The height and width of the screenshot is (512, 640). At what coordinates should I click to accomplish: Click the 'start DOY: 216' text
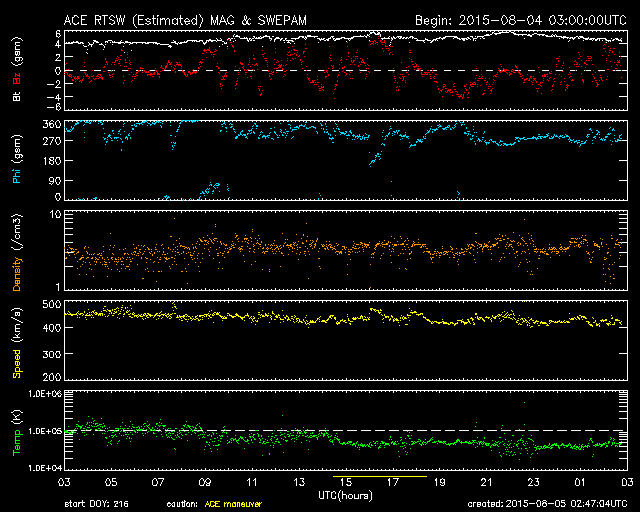point(96,505)
